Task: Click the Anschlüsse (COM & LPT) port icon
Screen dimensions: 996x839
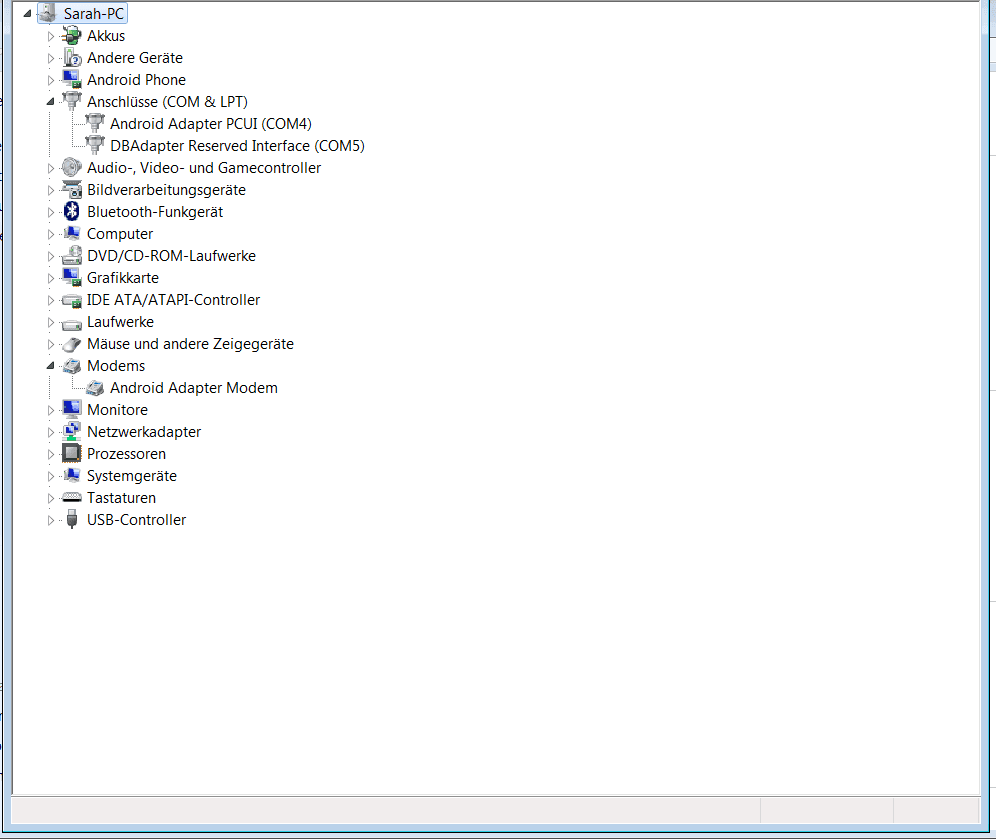Action: click(x=72, y=102)
